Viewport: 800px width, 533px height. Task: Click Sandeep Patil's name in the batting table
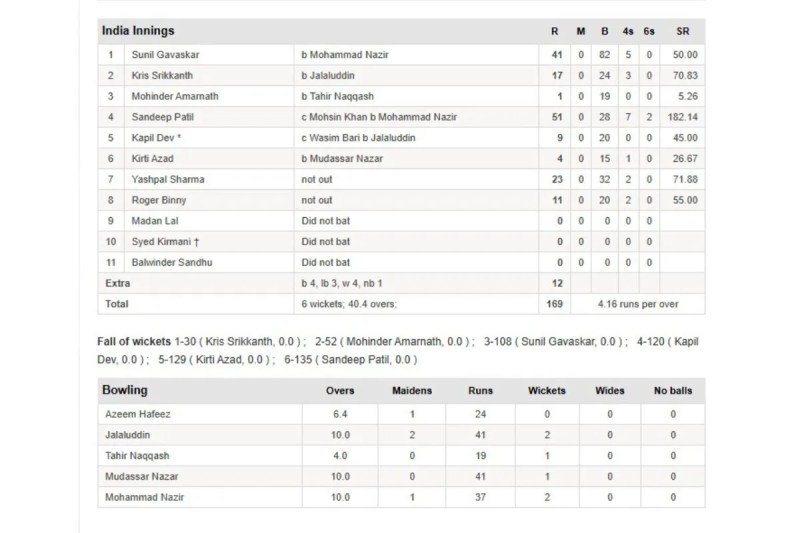tap(157, 117)
